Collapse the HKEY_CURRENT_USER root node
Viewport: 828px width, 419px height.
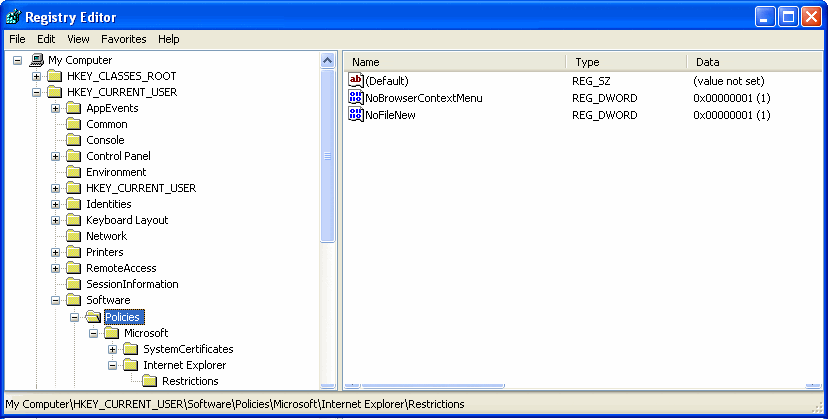pos(37,92)
